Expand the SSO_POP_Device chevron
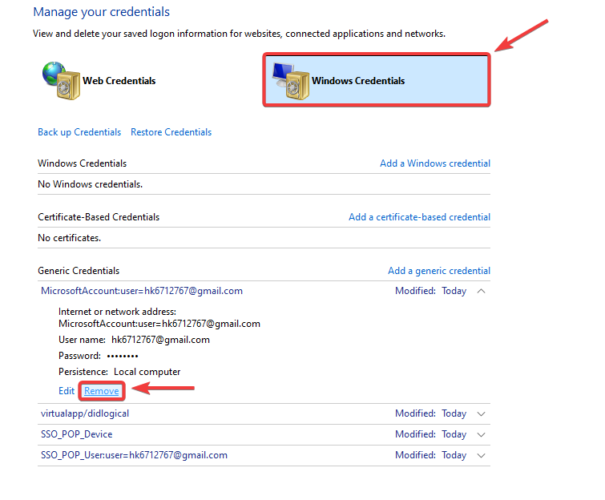The height and width of the screenshot is (500, 605). click(482, 434)
